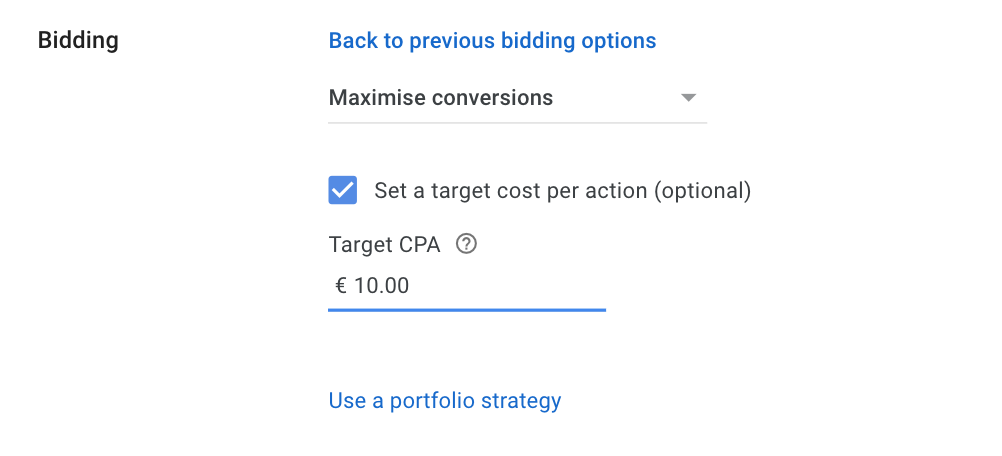1002x456 pixels.
Task: Open the Maximise conversions bid strategy dropdown
Action: [518, 98]
